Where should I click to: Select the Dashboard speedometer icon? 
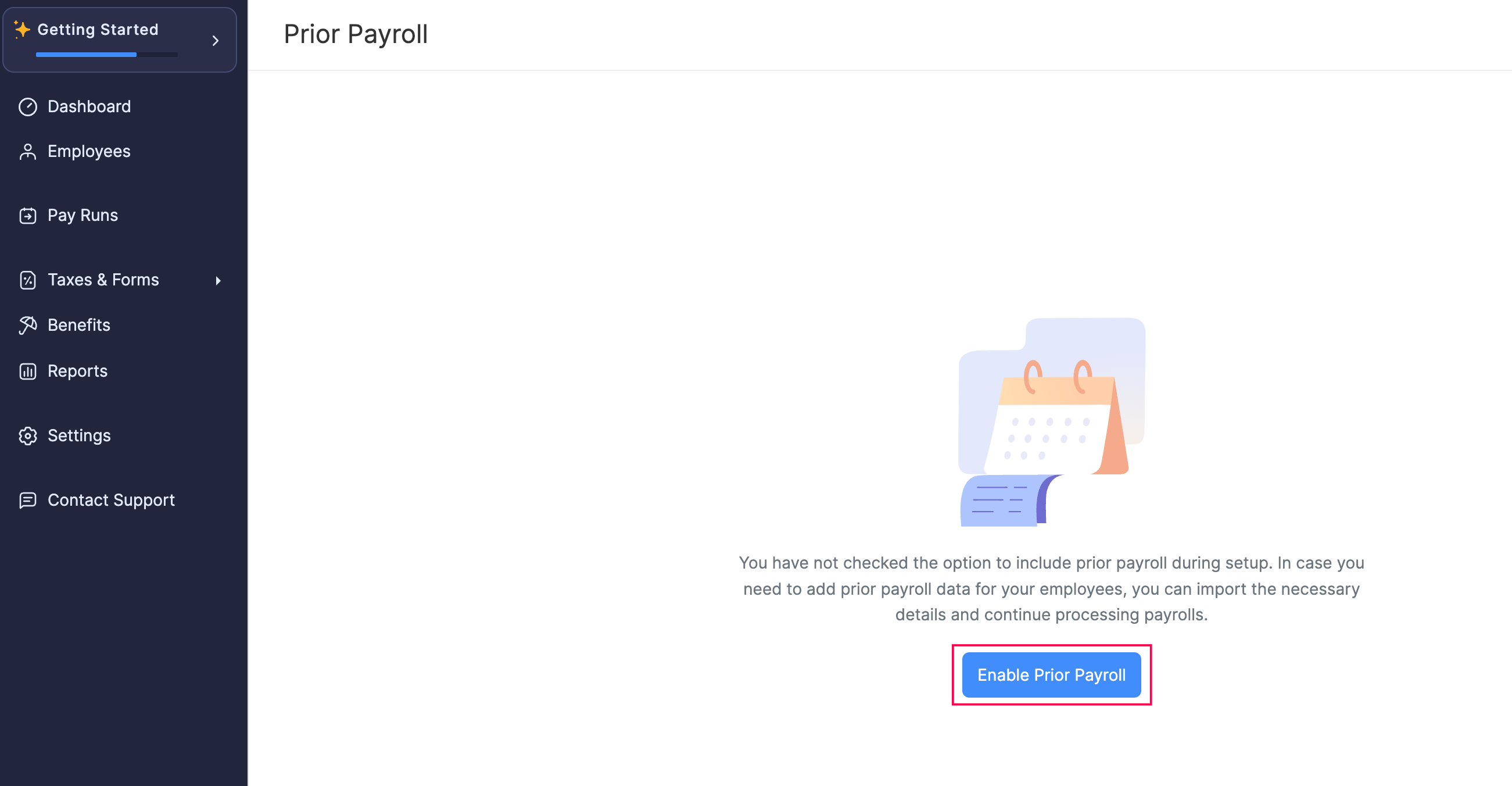27,106
